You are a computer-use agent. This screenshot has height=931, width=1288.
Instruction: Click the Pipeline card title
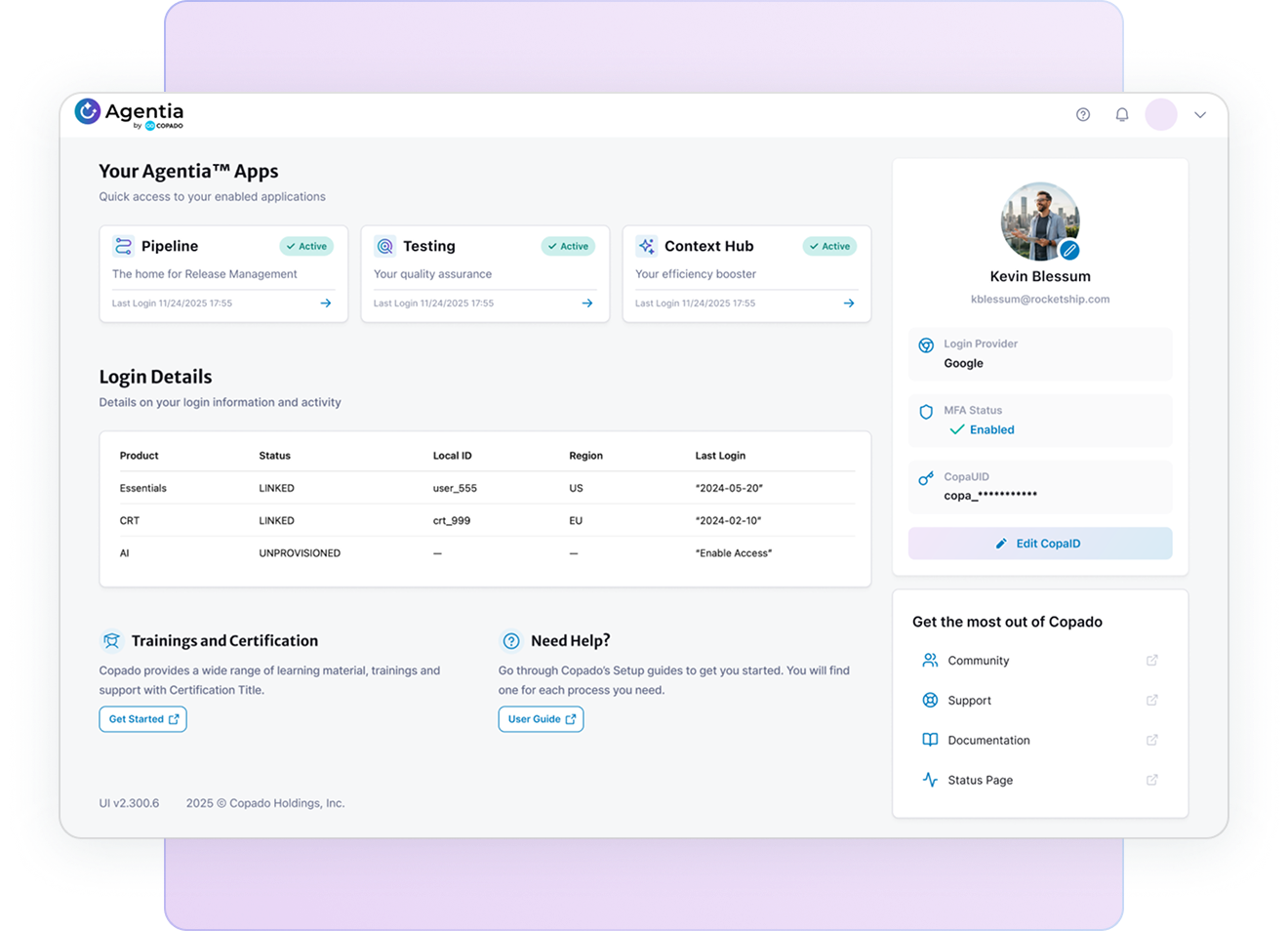(x=170, y=246)
